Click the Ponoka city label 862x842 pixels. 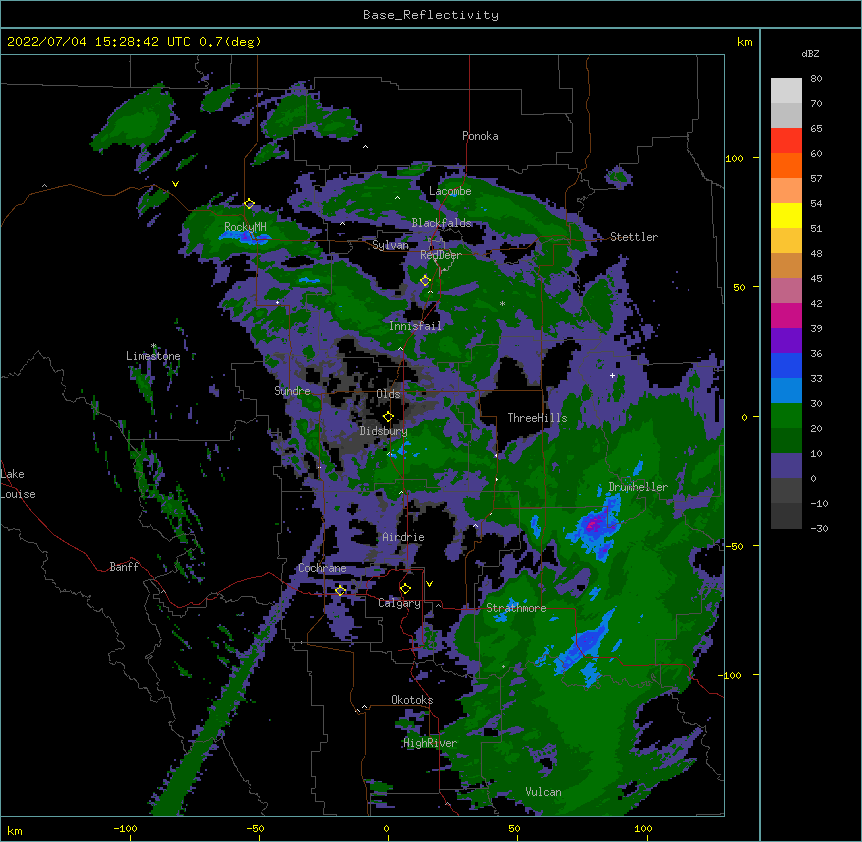(x=480, y=136)
